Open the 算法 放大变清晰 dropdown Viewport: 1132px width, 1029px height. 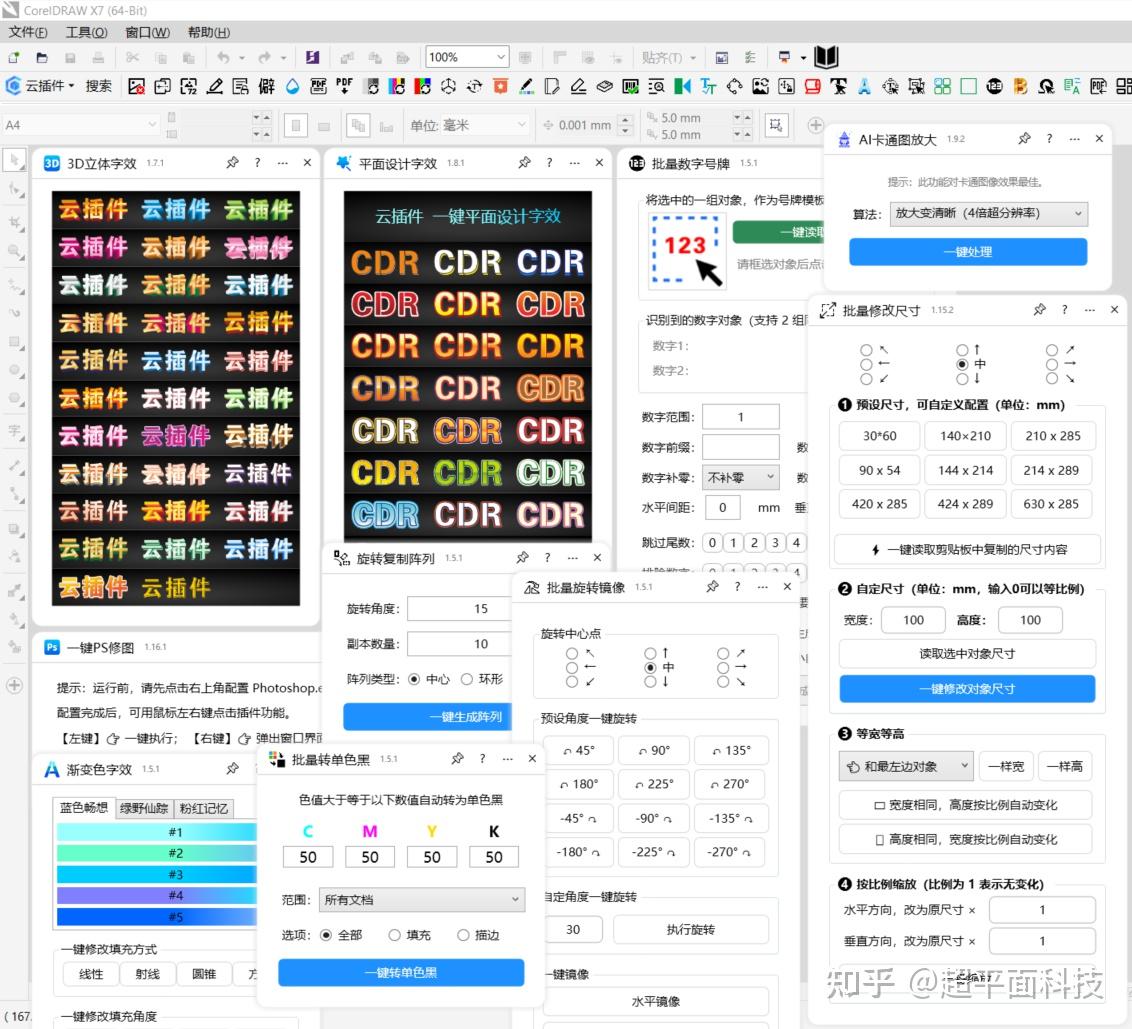(x=988, y=213)
